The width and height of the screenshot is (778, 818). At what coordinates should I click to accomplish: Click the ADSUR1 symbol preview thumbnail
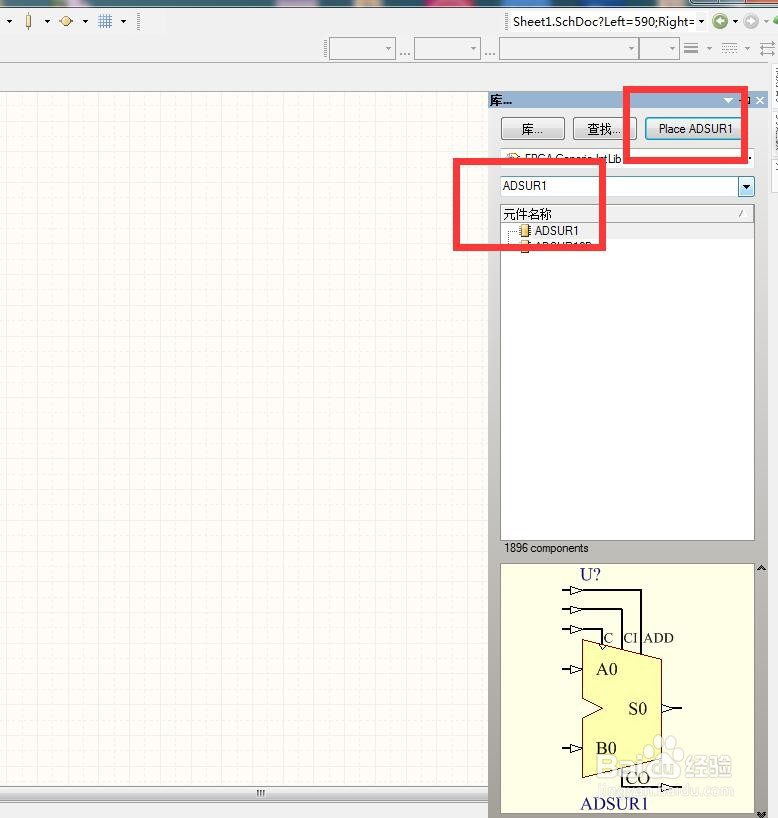627,690
